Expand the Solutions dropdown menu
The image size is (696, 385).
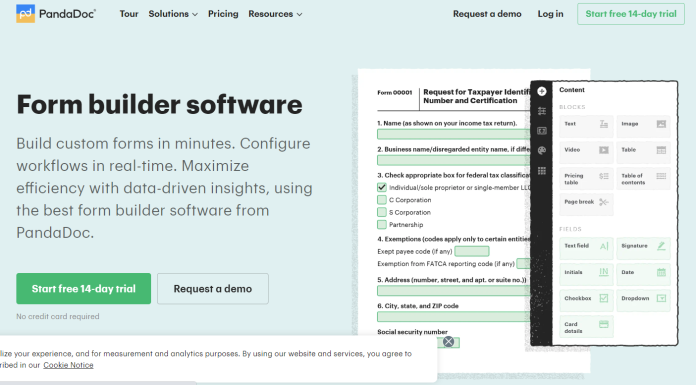(x=173, y=14)
